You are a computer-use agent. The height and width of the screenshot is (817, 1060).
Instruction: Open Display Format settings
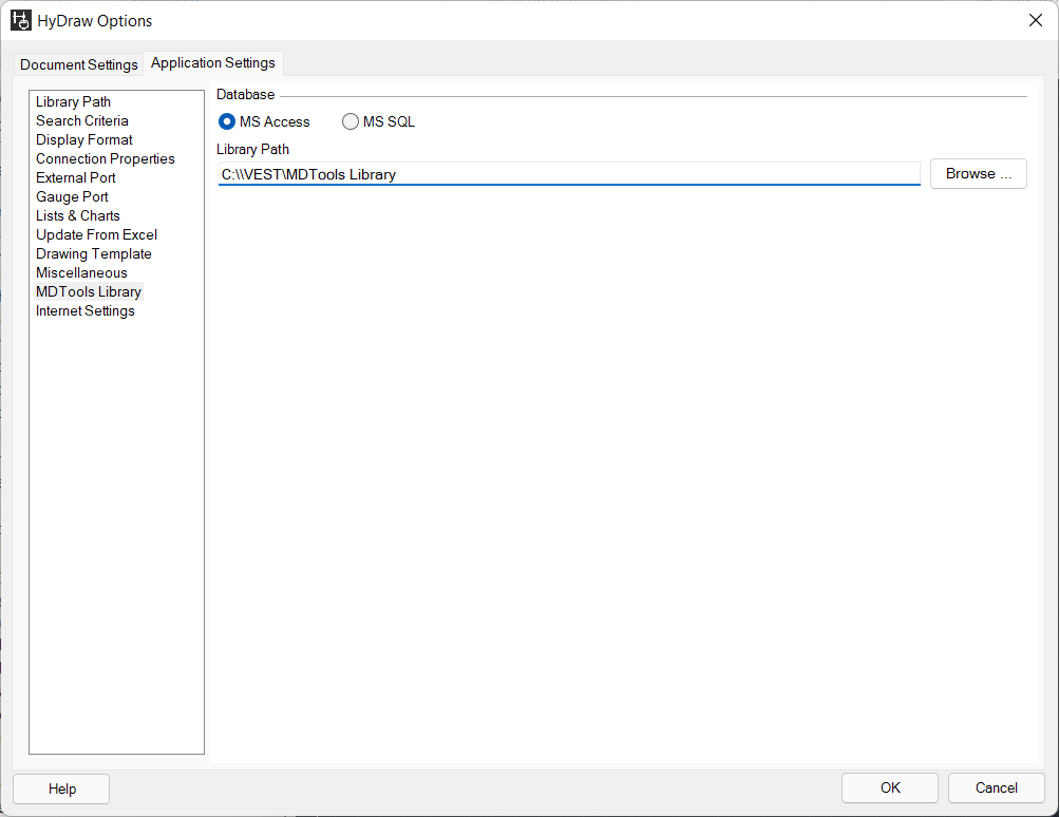[84, 139]
